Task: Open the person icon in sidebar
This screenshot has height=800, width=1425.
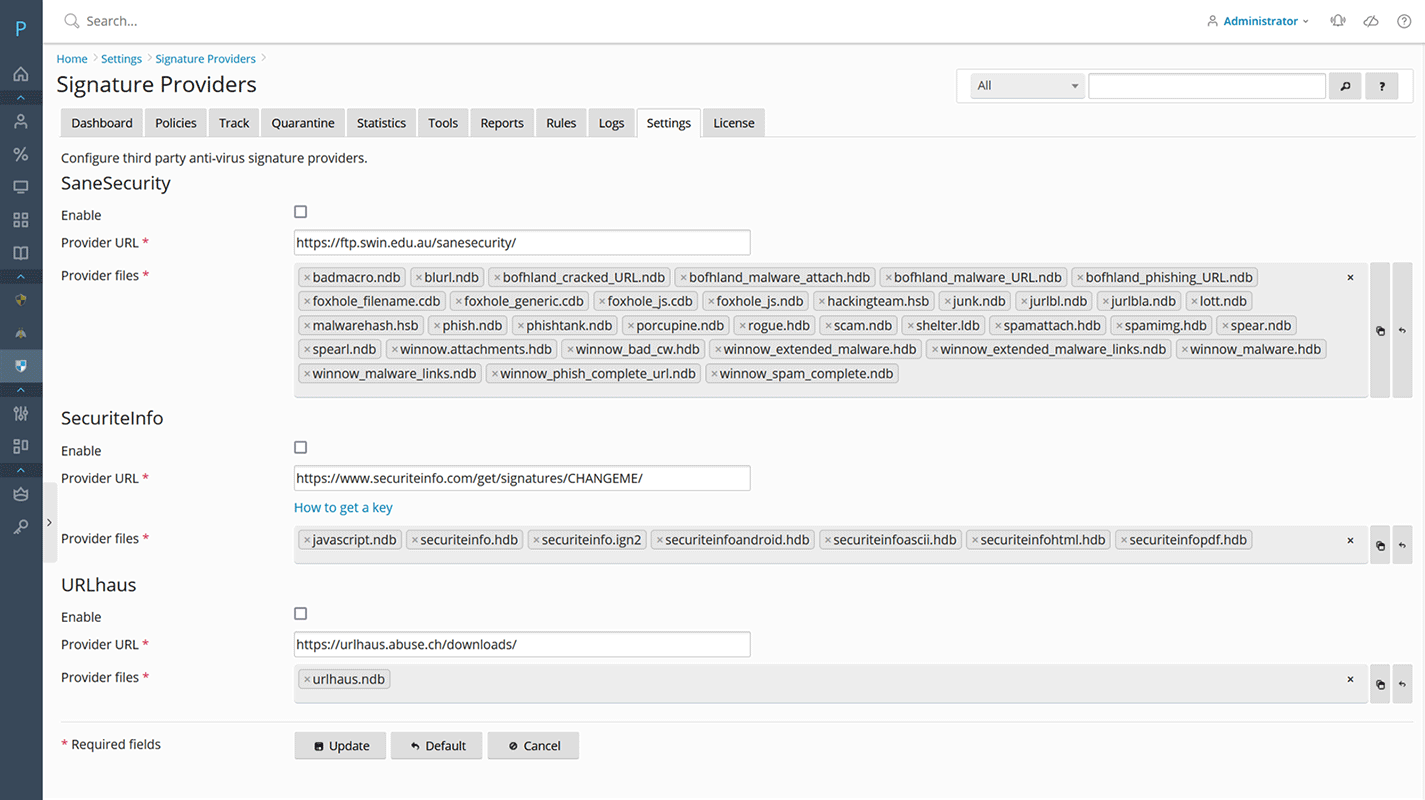Action: click(20, 122)
